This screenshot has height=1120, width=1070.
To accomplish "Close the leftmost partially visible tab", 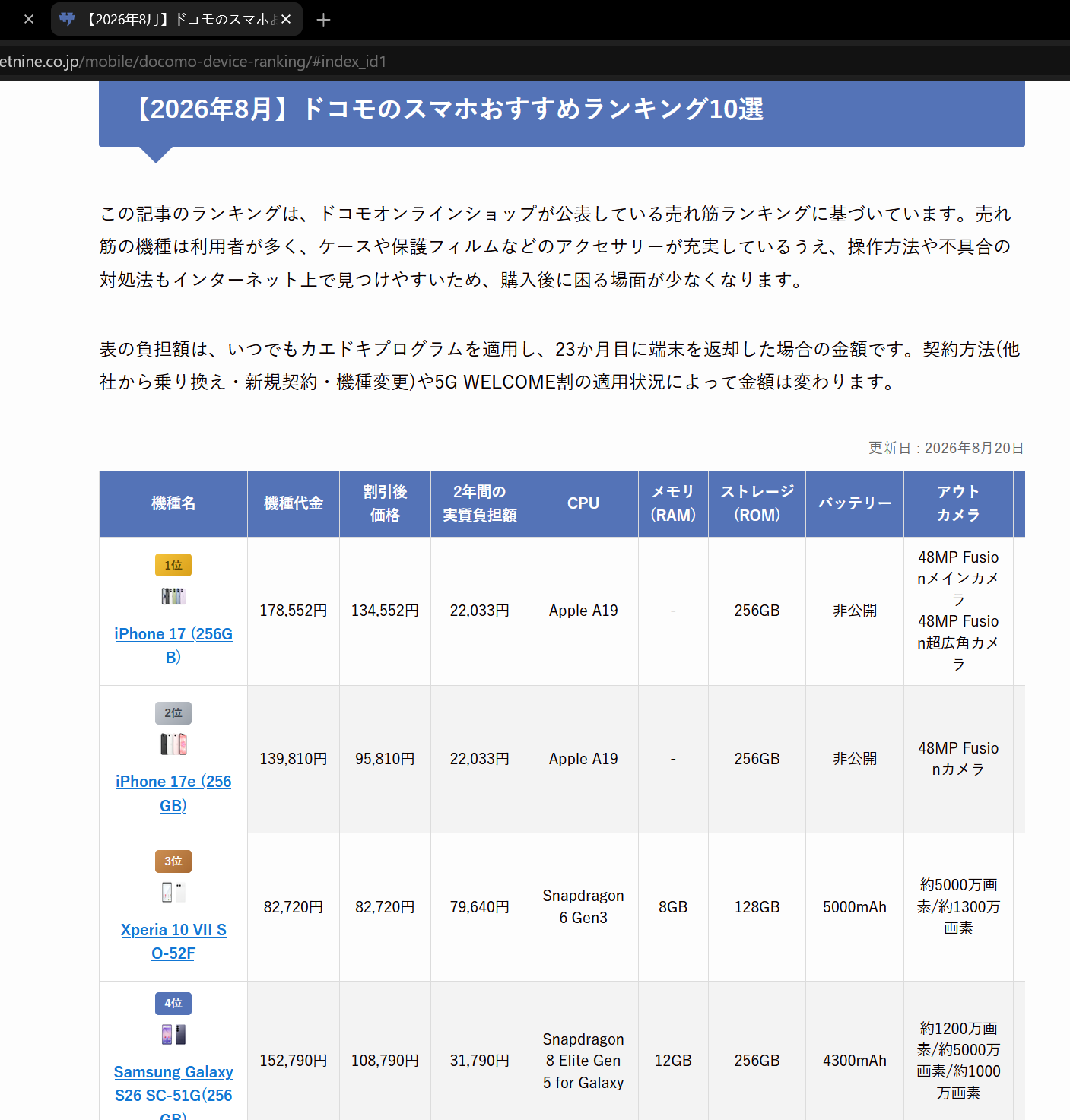I will point(29,19).
